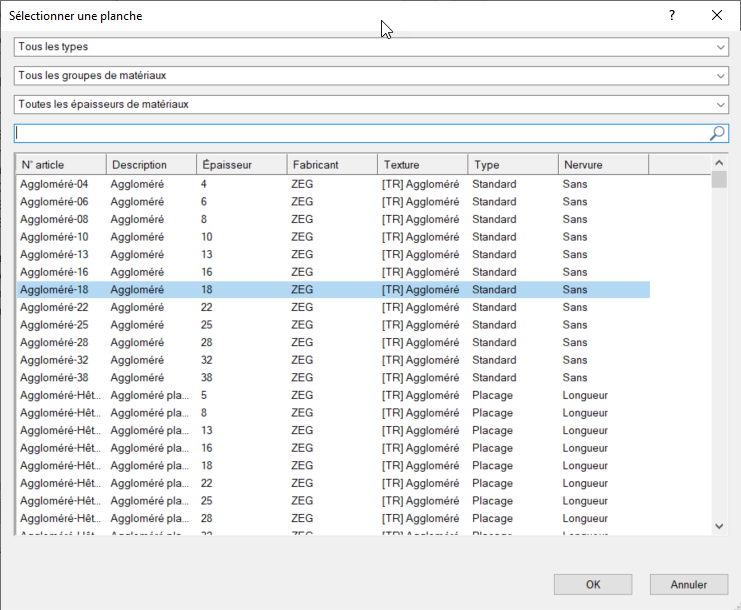Expand 'Tous les groupes de matériaux' dropdown
The image size is (741, 610).
[x=371, y=76]
